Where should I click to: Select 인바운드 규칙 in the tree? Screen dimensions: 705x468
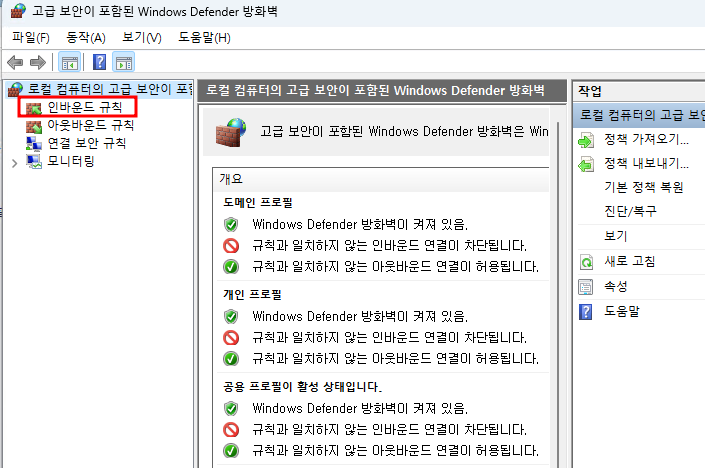pos(85,107)
